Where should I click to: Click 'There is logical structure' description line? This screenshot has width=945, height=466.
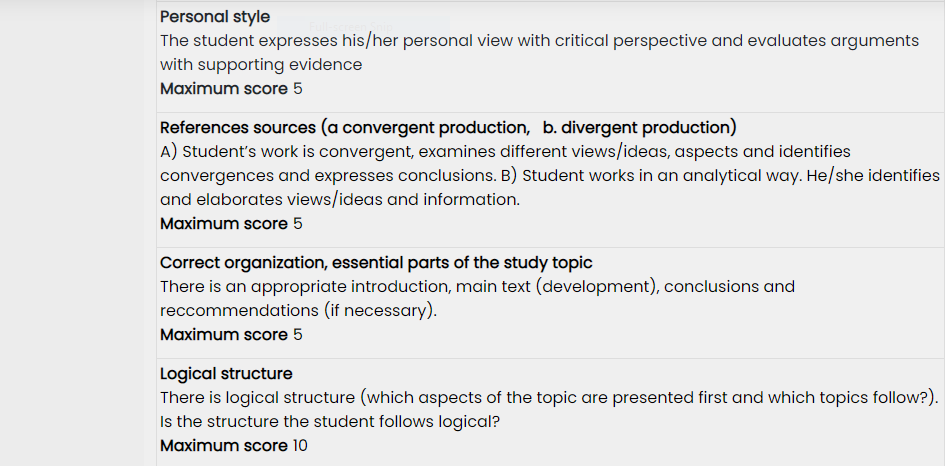(549, 398)
